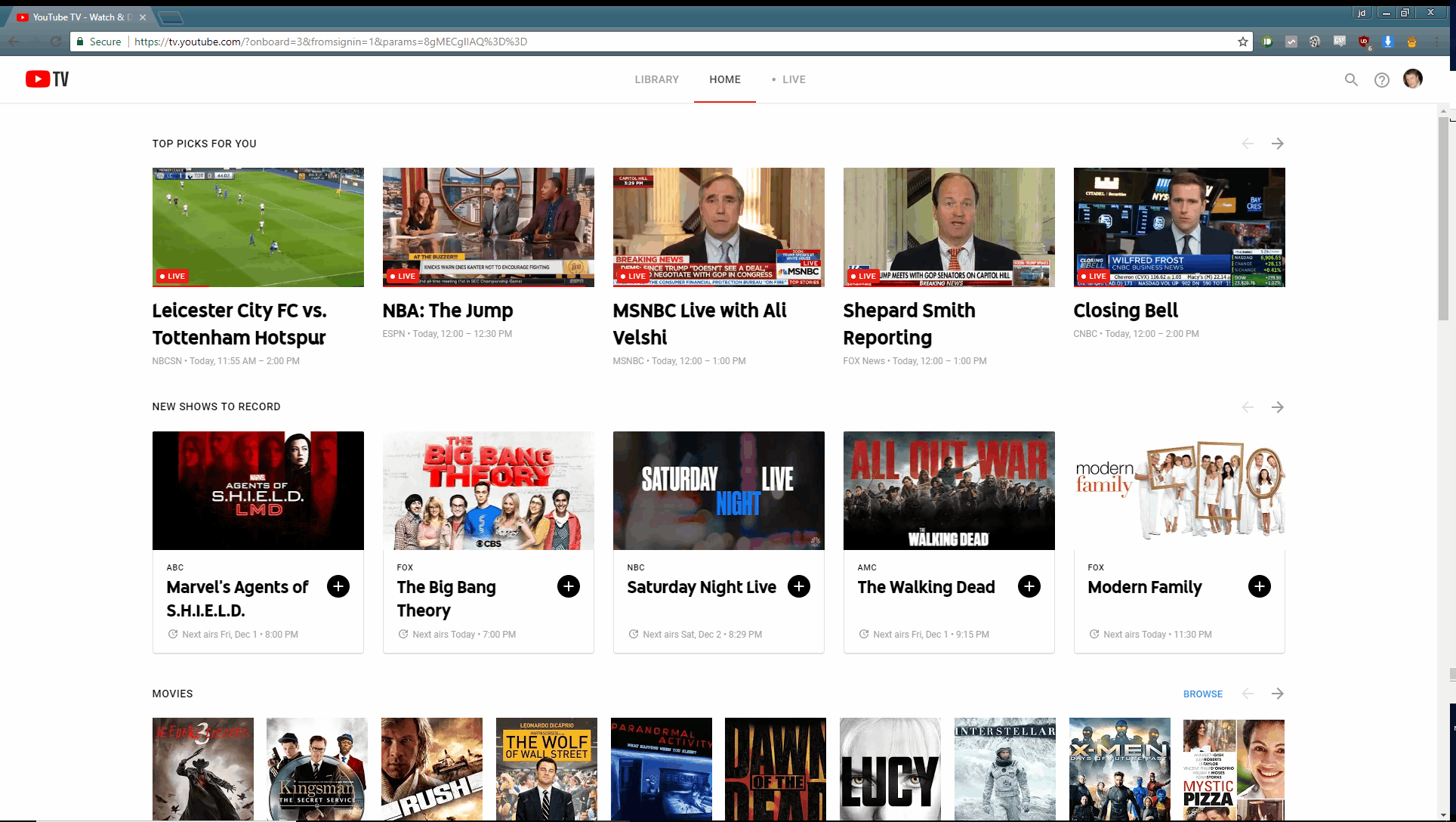
Task: Click the user profile avatar icon
Action: (1412, 79)
